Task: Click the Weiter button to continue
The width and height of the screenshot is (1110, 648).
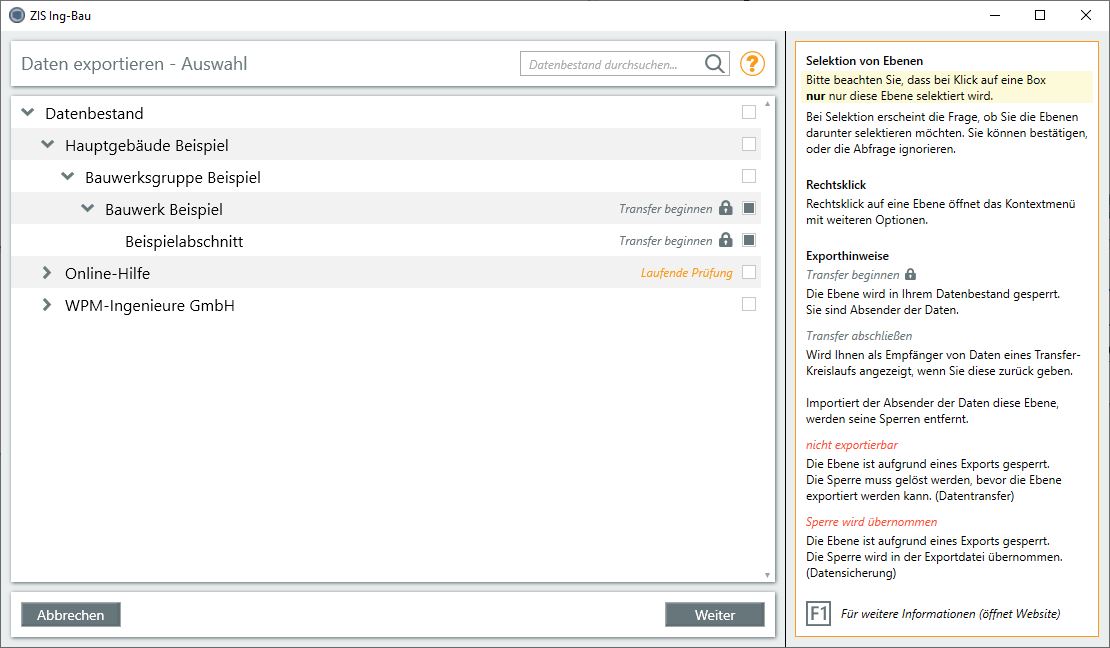Action: point(714,615)
